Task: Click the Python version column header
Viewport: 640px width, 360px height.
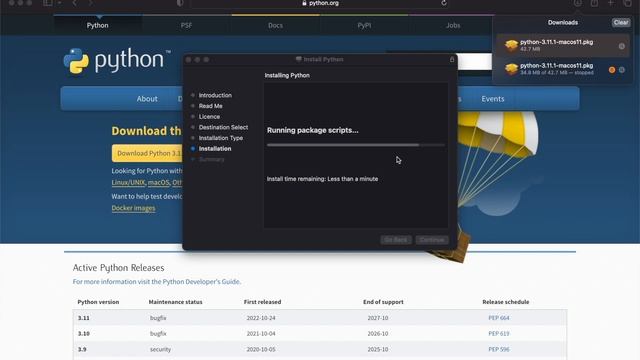Action: tap(98, 302)
